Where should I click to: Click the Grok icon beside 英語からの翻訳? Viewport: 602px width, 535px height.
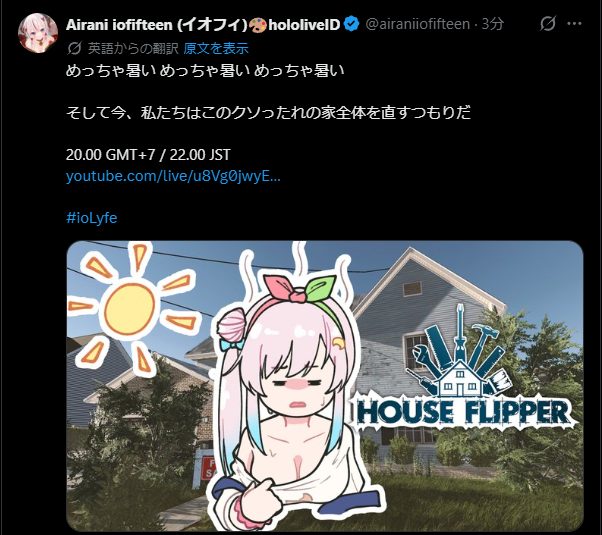74,48
